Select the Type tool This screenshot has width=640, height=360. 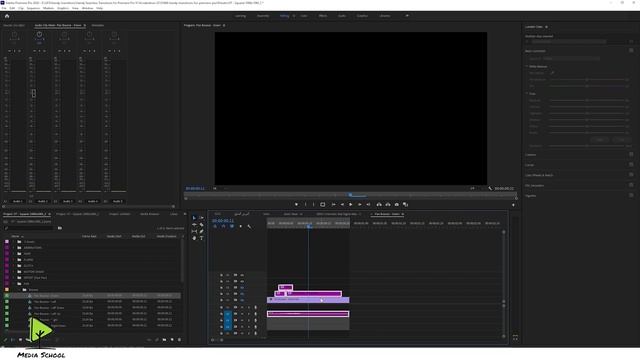tap(201, 238)
